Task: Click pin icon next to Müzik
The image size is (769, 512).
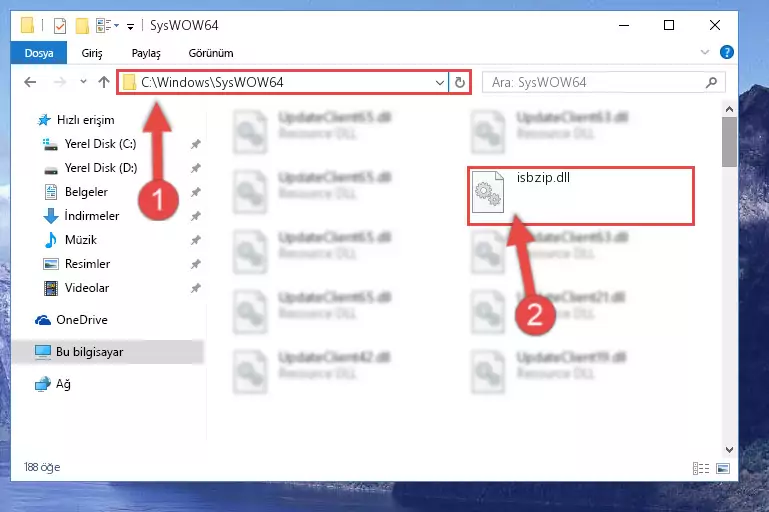Action: [196, 240]
